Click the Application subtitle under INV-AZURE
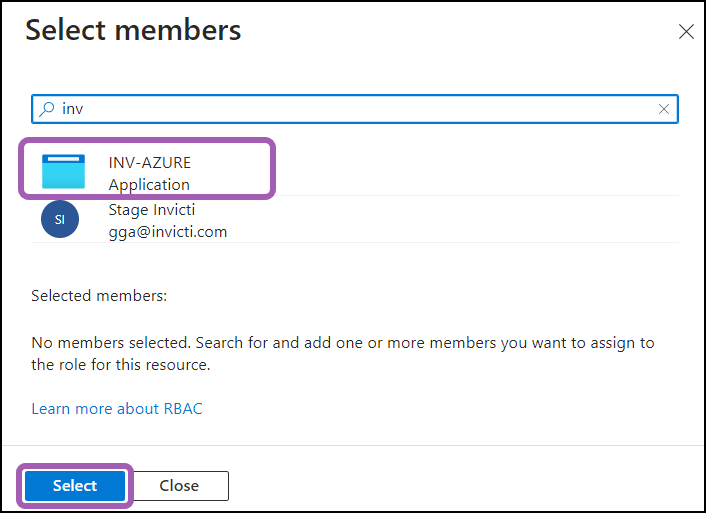Viewport: 706px width, 513px height. (x=149, y=185)
